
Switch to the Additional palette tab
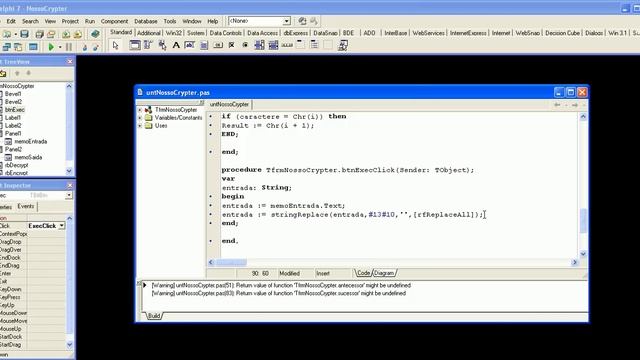(x=149, y=33)
